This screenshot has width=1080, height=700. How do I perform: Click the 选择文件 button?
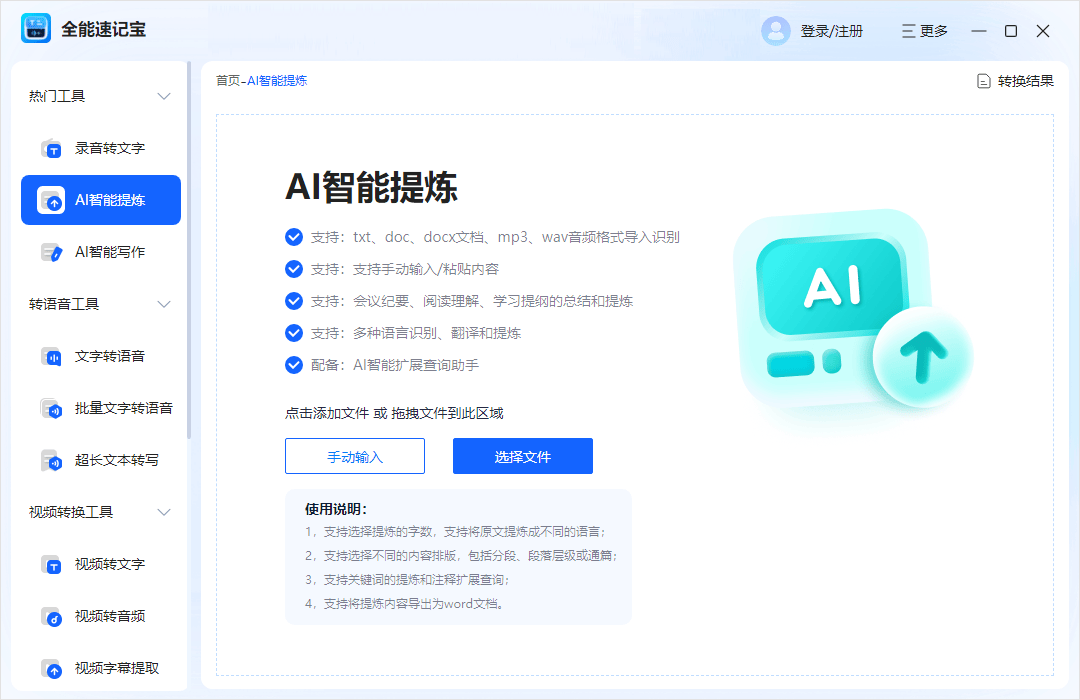click(523, 456)
